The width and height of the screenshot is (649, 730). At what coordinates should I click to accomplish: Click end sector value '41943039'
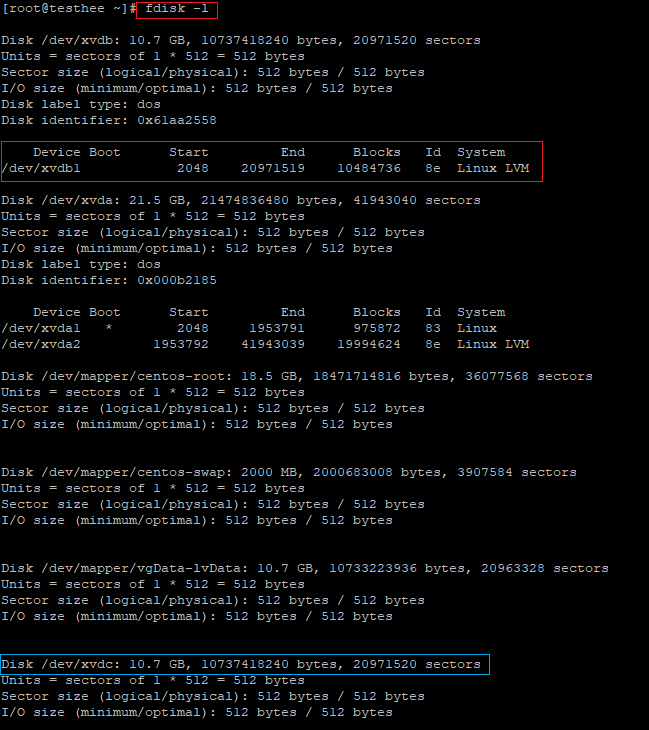click(273, 345)
